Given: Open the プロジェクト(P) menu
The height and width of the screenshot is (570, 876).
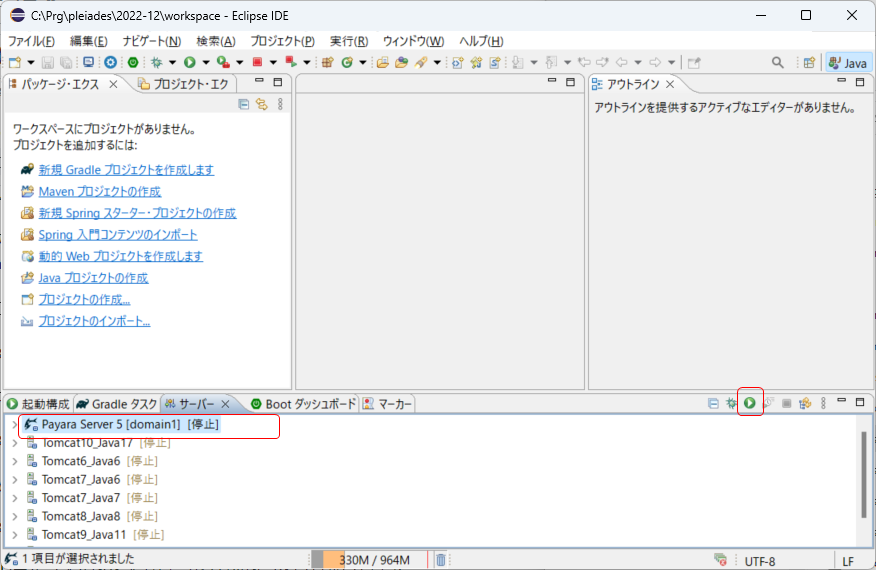Looking at the screenshot, I should (282, 41).
